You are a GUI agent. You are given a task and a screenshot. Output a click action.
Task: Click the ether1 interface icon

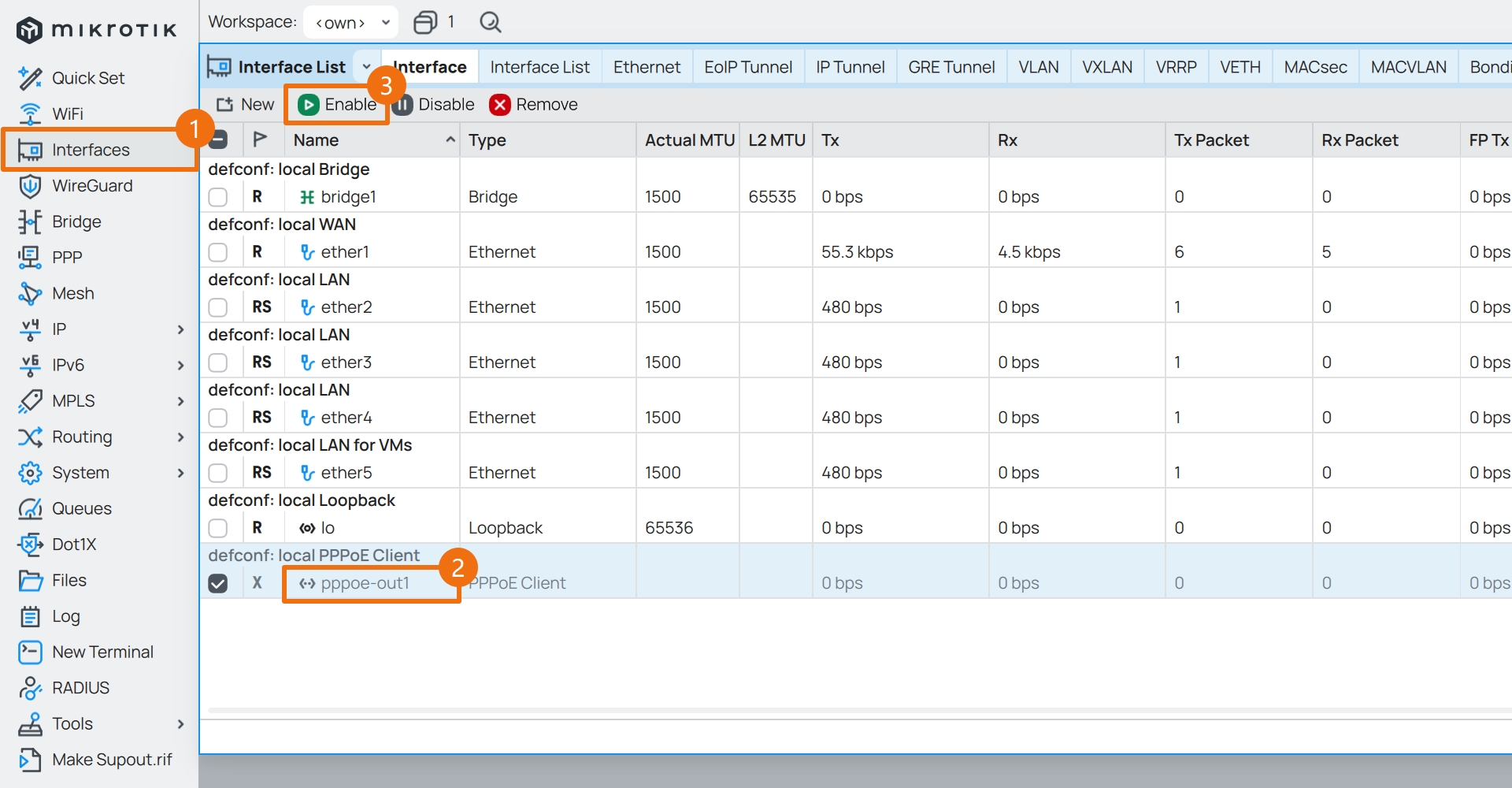[x=307, y=252]
